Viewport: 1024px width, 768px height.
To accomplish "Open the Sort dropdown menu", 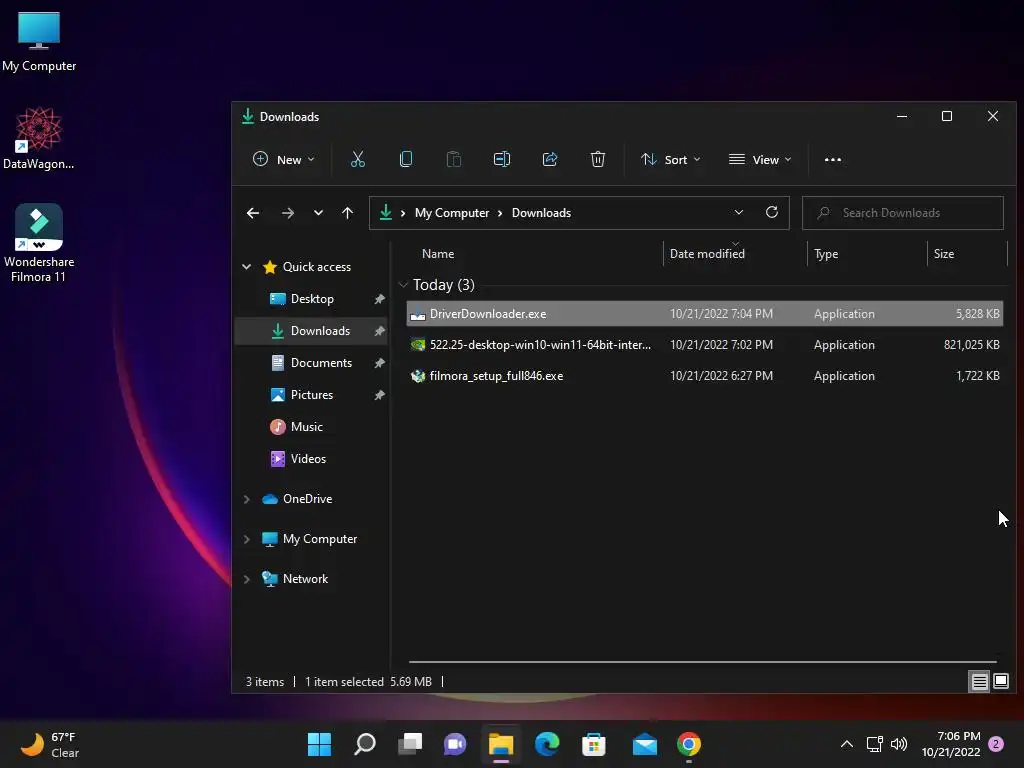I will tap(670, 159).
